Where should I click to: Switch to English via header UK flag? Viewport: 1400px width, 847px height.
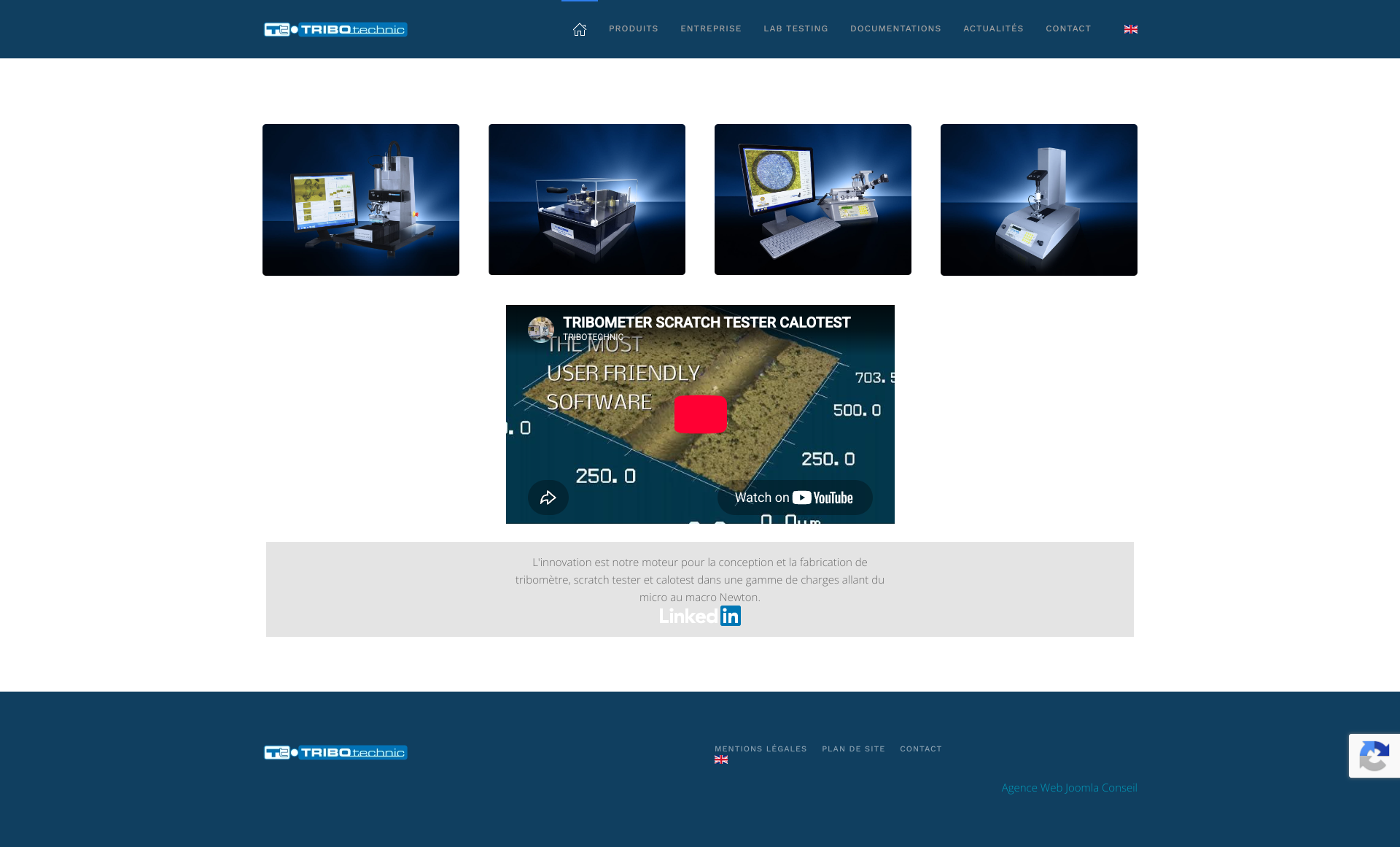[x=1131, y=29]
